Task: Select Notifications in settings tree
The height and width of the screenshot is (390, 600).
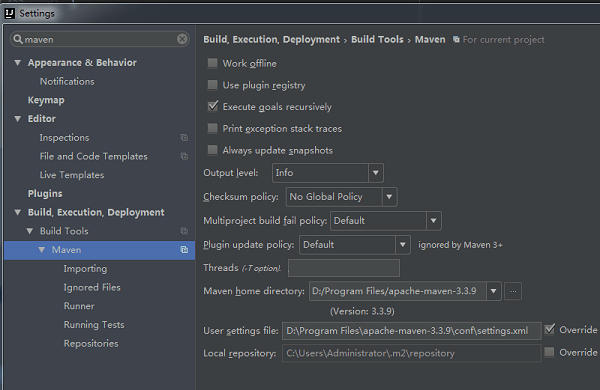Action: tap(67, 81)
